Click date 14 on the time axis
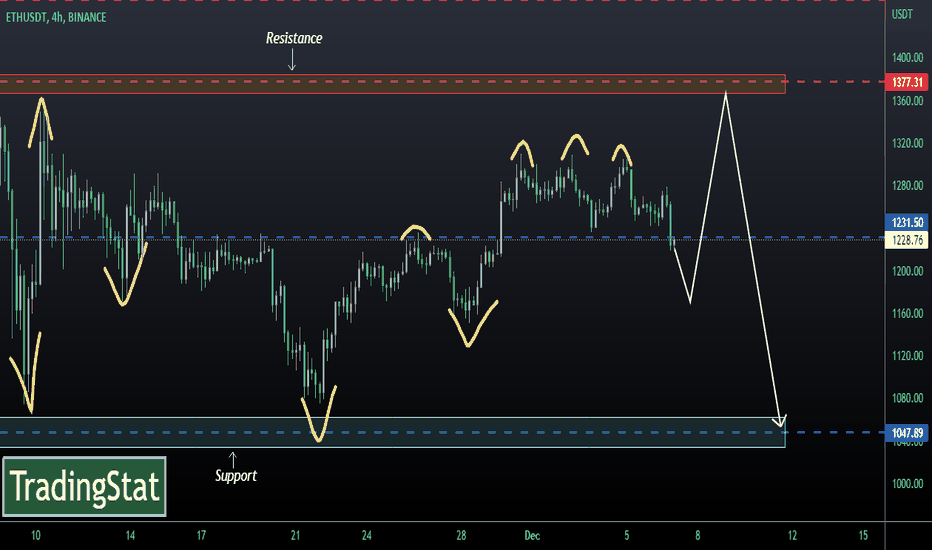The width and height of the screenshot is (932, 550). click(x=130, y=536)
